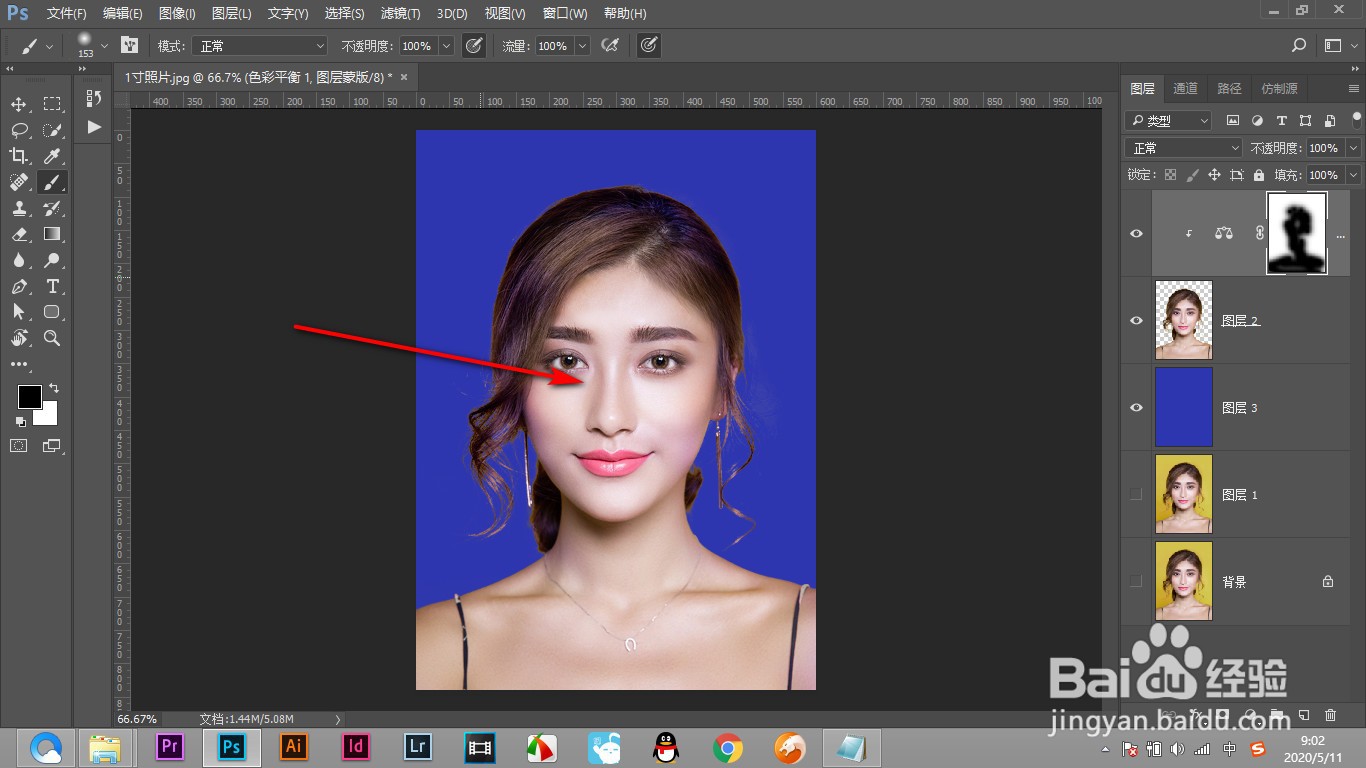The height and width of the screenshot is (768, 1366).
Task: Expand the flow 流量 dropdown arrow
Action: (582, 46)
